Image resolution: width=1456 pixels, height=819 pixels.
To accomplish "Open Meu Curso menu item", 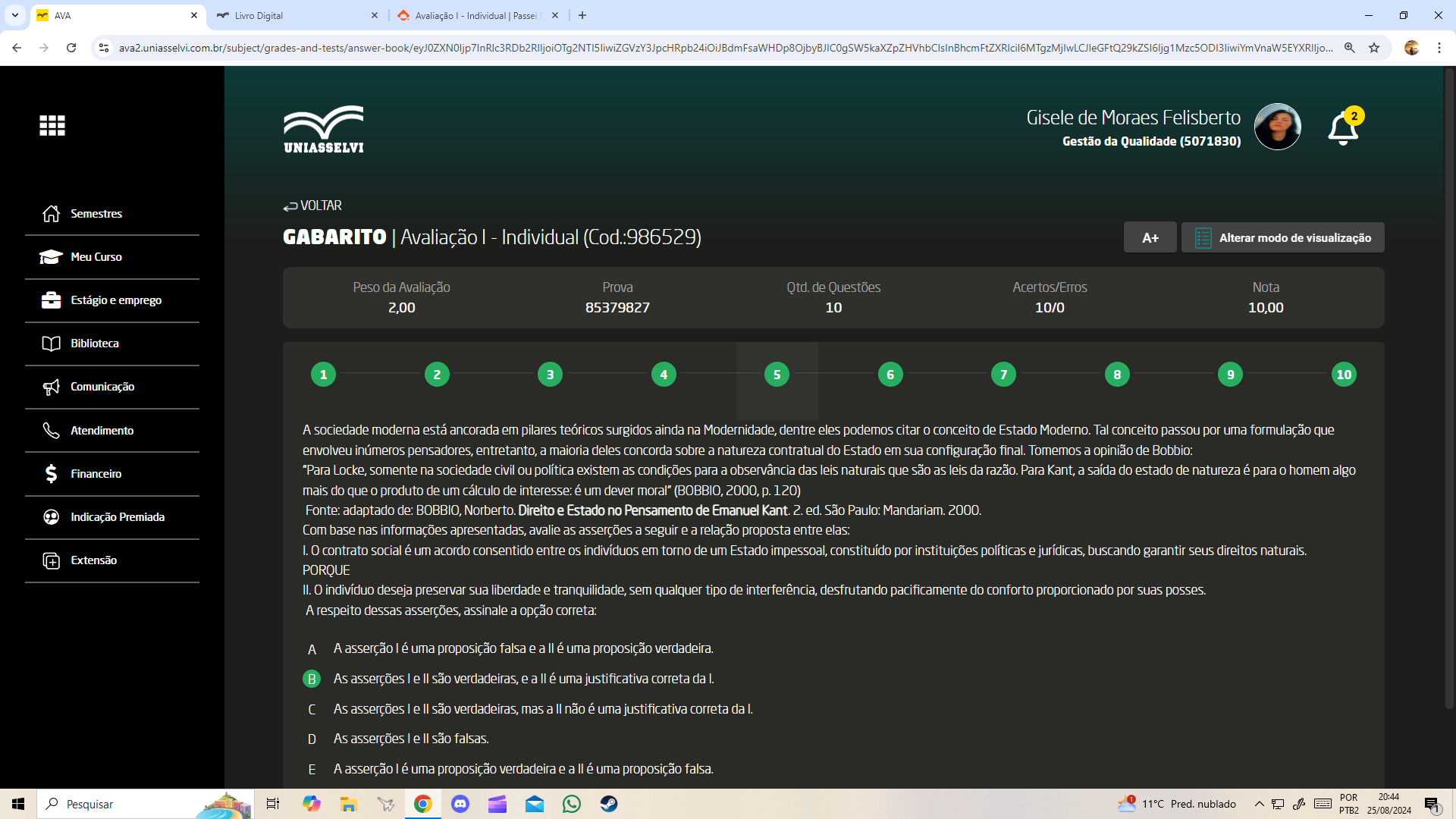I will tap(96, 257).
